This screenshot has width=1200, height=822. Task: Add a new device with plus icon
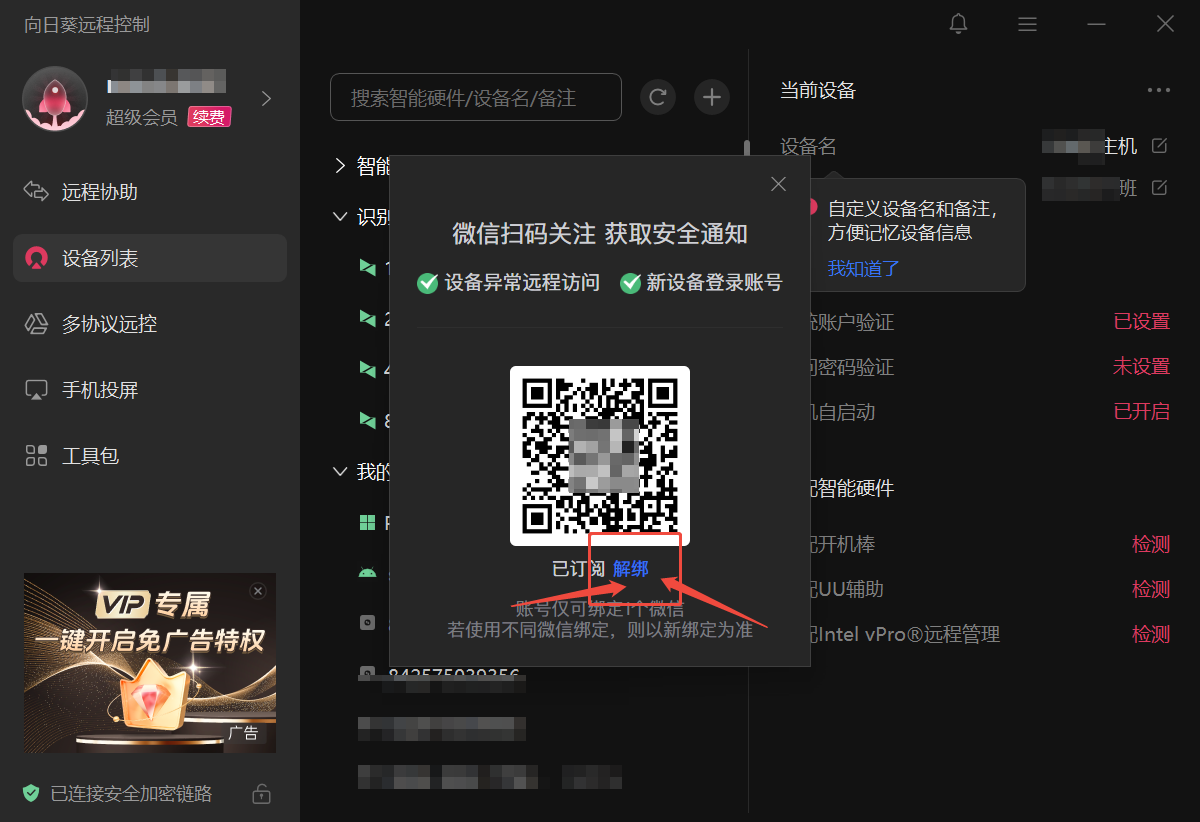pyautogui.click(x=712, y=97)
